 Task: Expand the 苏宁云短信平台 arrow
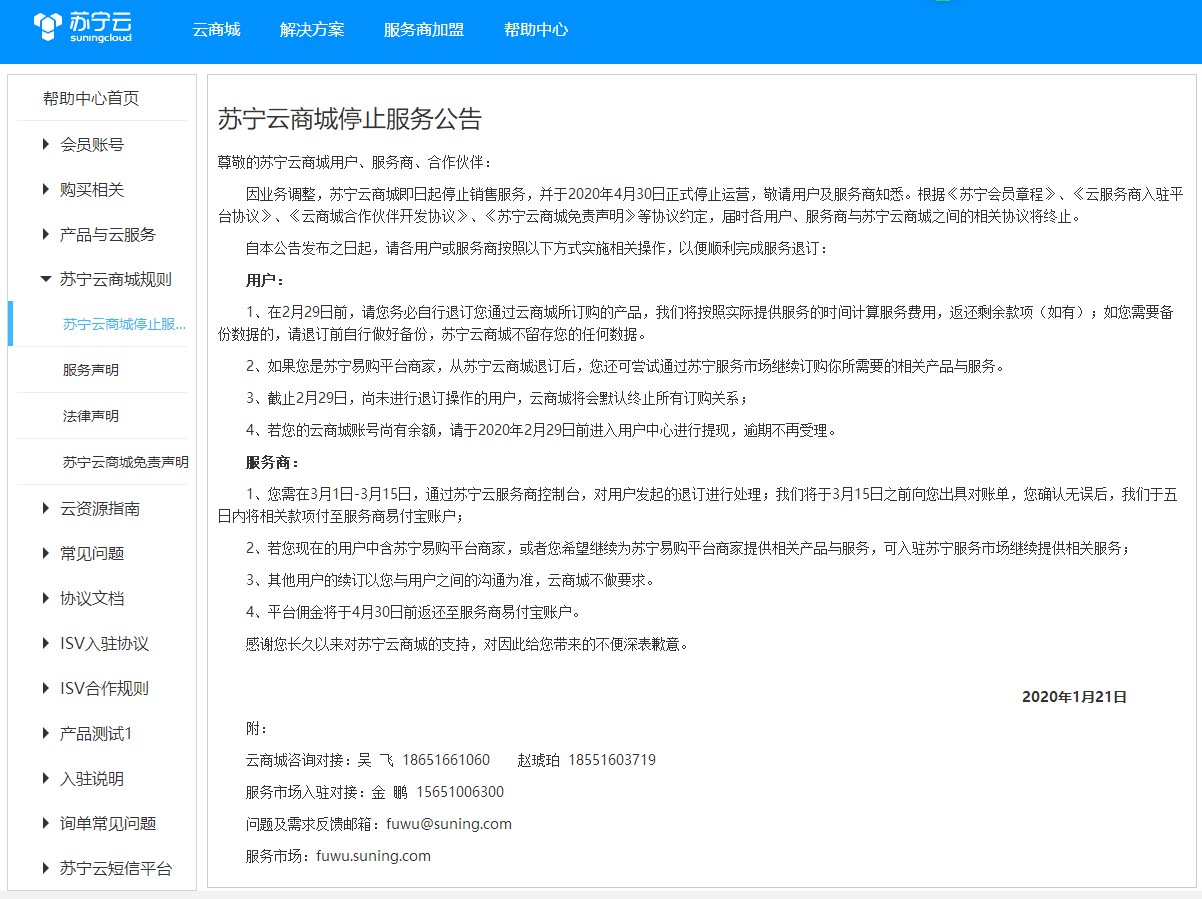46,868
